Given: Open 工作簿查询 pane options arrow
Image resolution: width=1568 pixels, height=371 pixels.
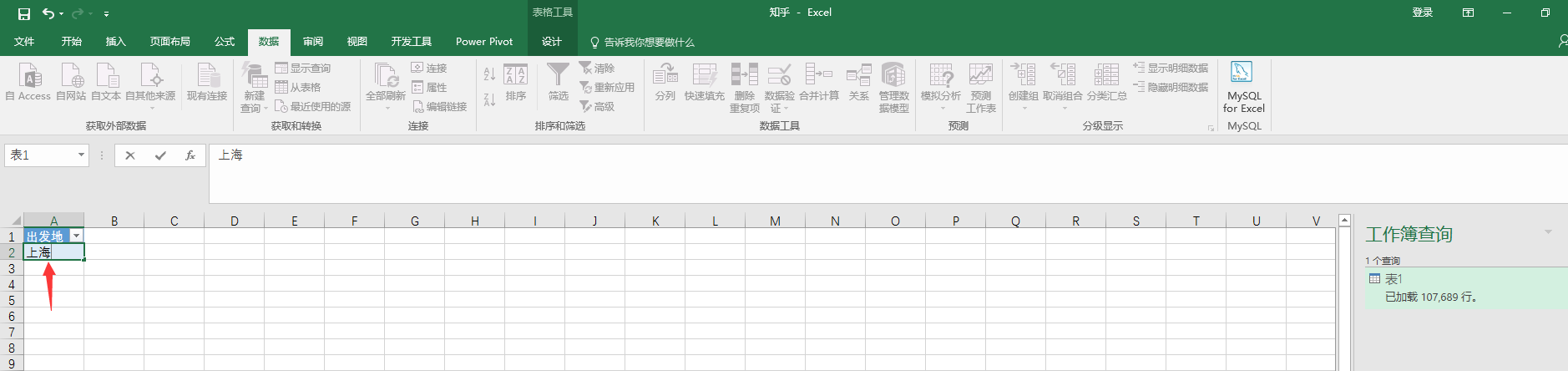Looking at the screenshot, I should point(1548,232).
